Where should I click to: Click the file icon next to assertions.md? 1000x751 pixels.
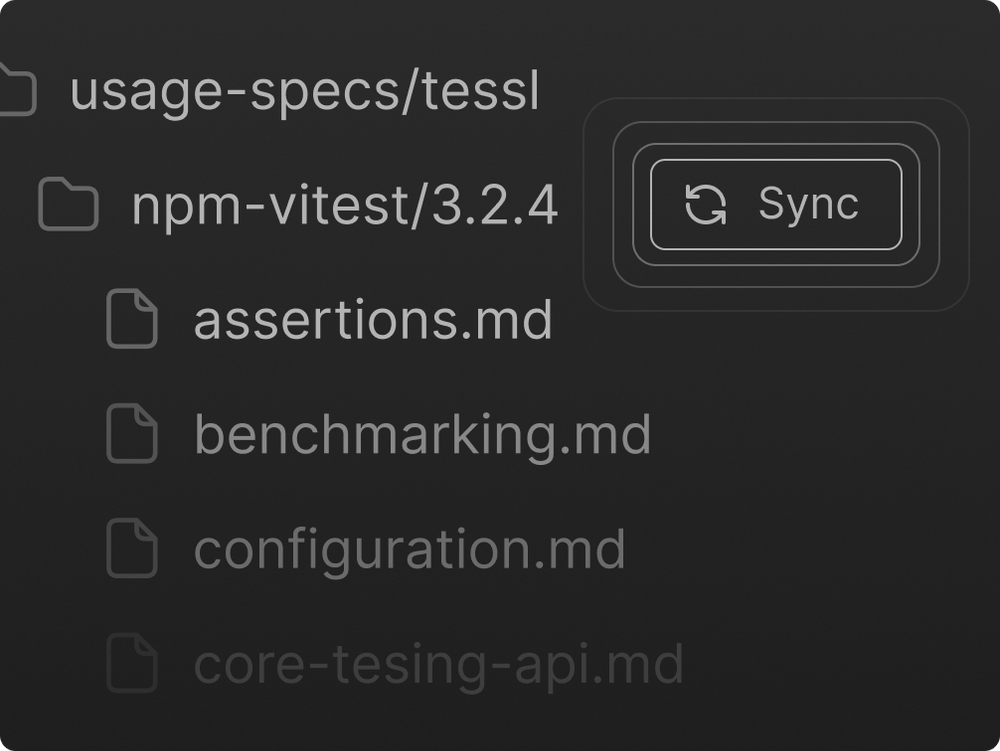pyautogui.click(x=132, y=319)
